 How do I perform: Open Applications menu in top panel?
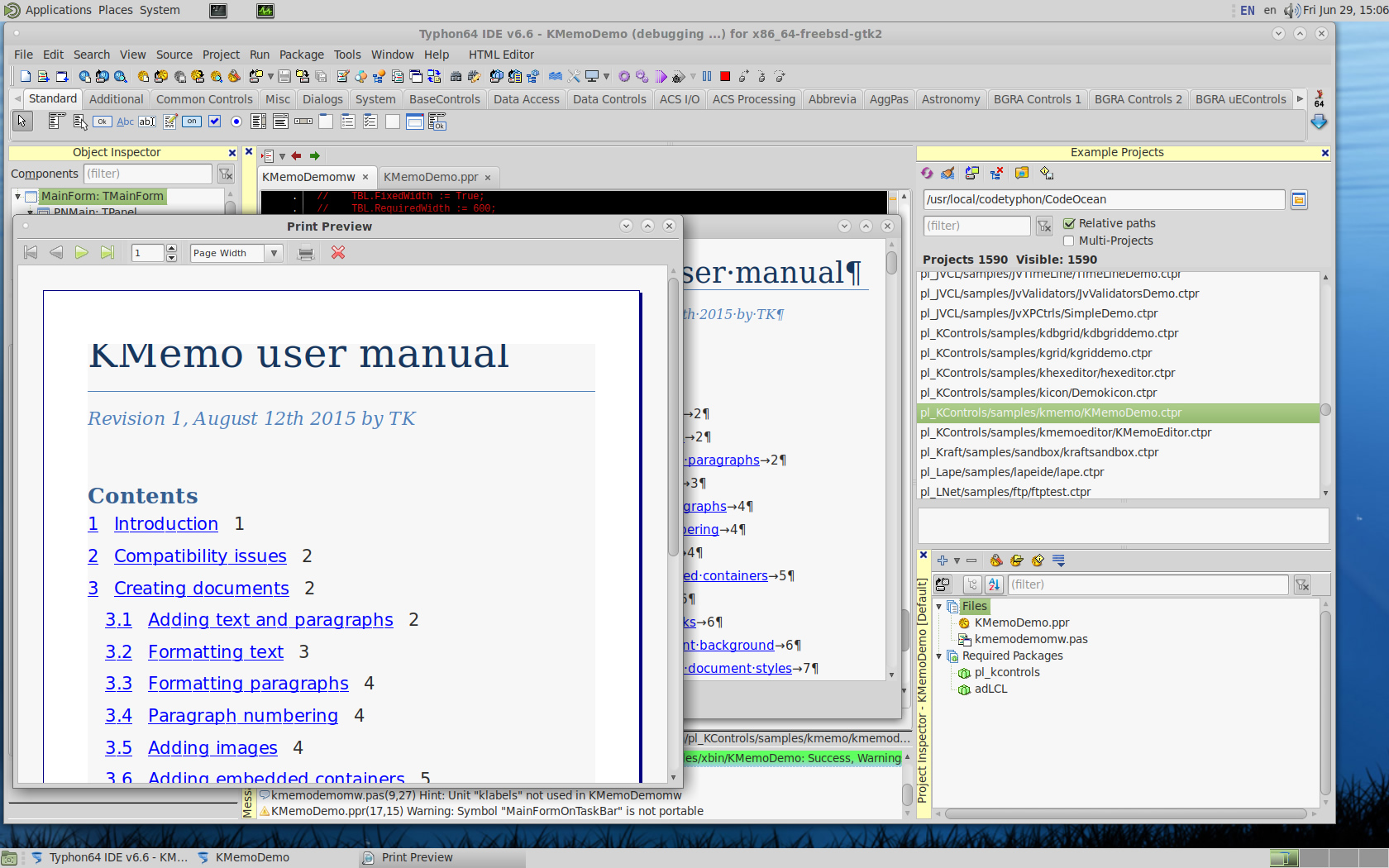click(58, 10)
